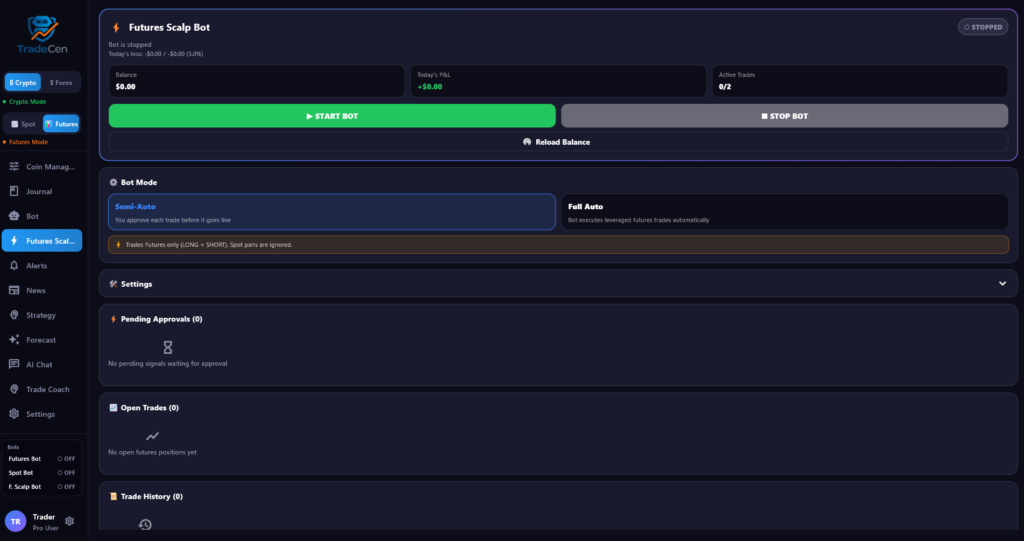Open sidebar Settings gear icon

pyautogui.click(x=14, y=414)
